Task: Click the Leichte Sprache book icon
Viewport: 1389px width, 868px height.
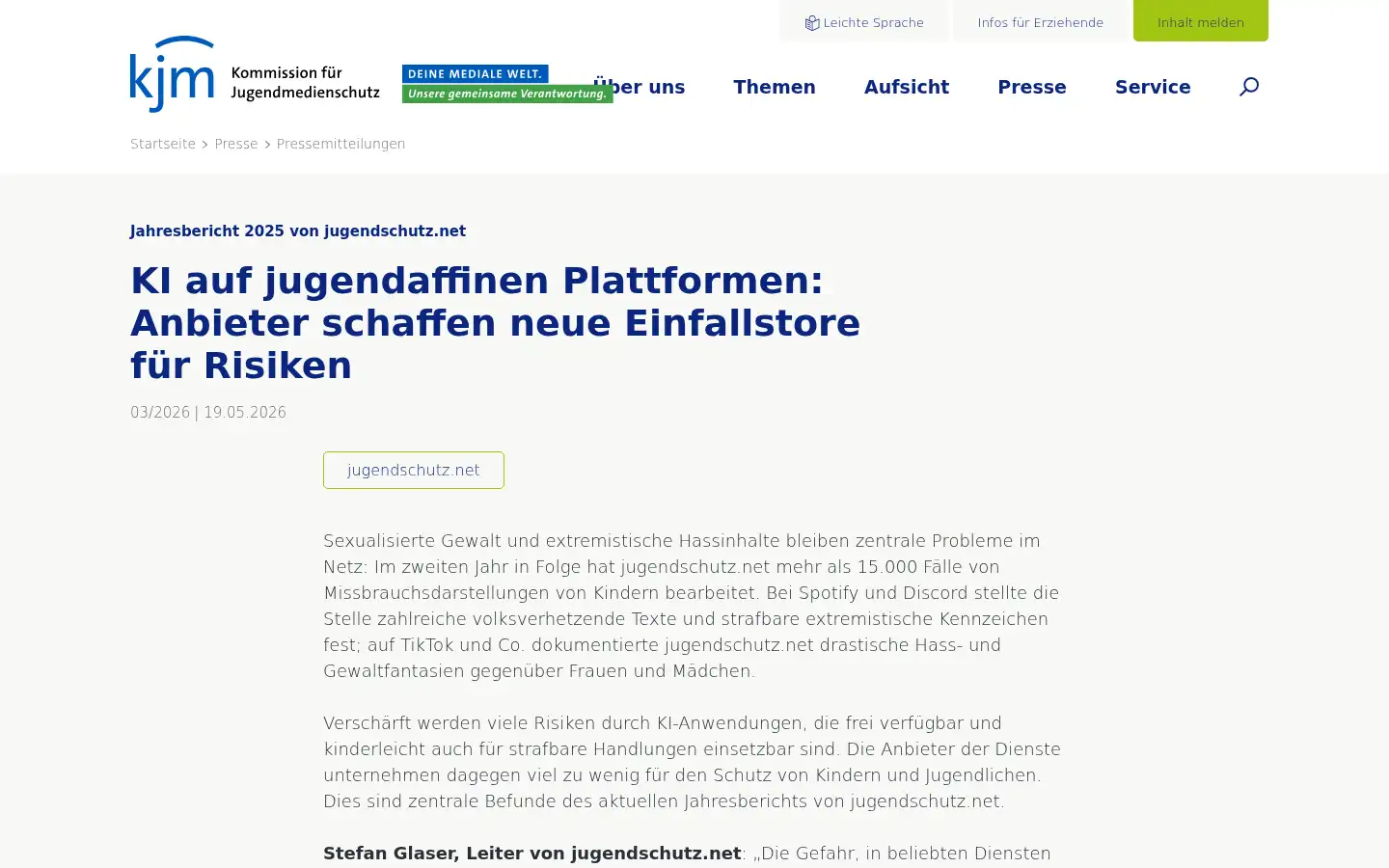Action: tap(812, 23)
